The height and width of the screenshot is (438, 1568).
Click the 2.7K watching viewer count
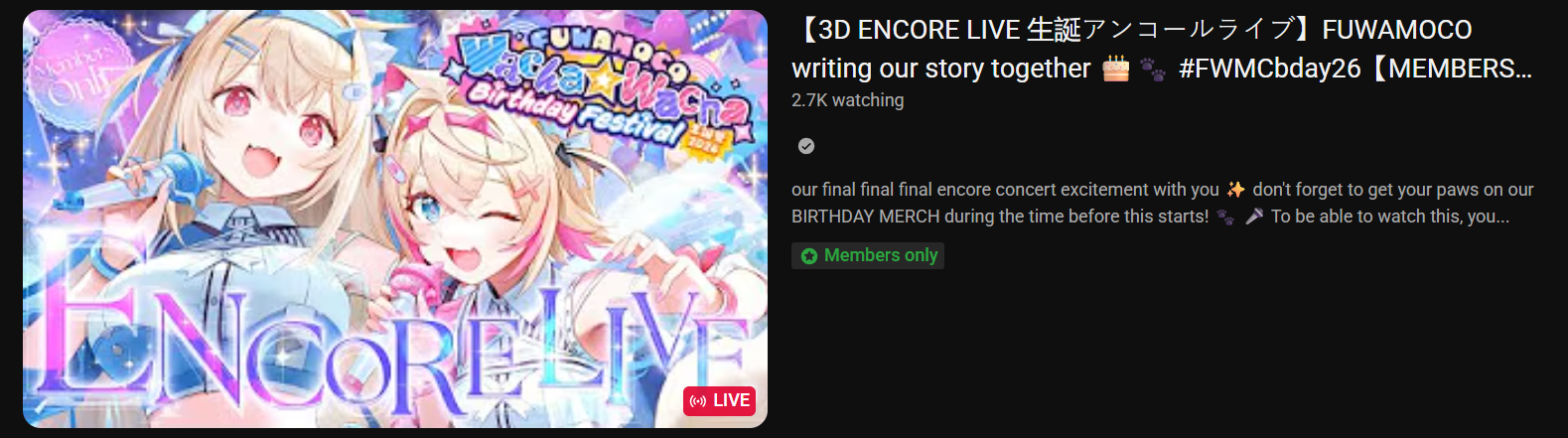click(x=848, y=100)
